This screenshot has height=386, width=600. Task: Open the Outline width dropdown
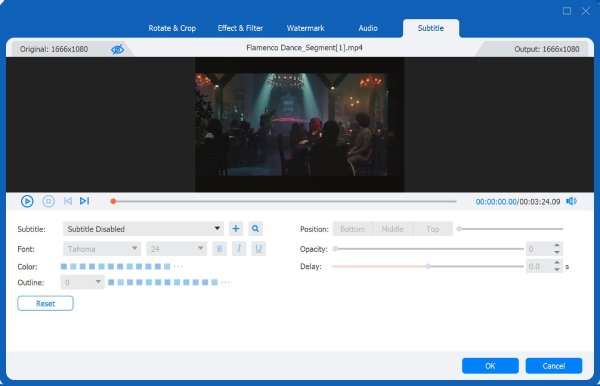click(x=83, y=282)
